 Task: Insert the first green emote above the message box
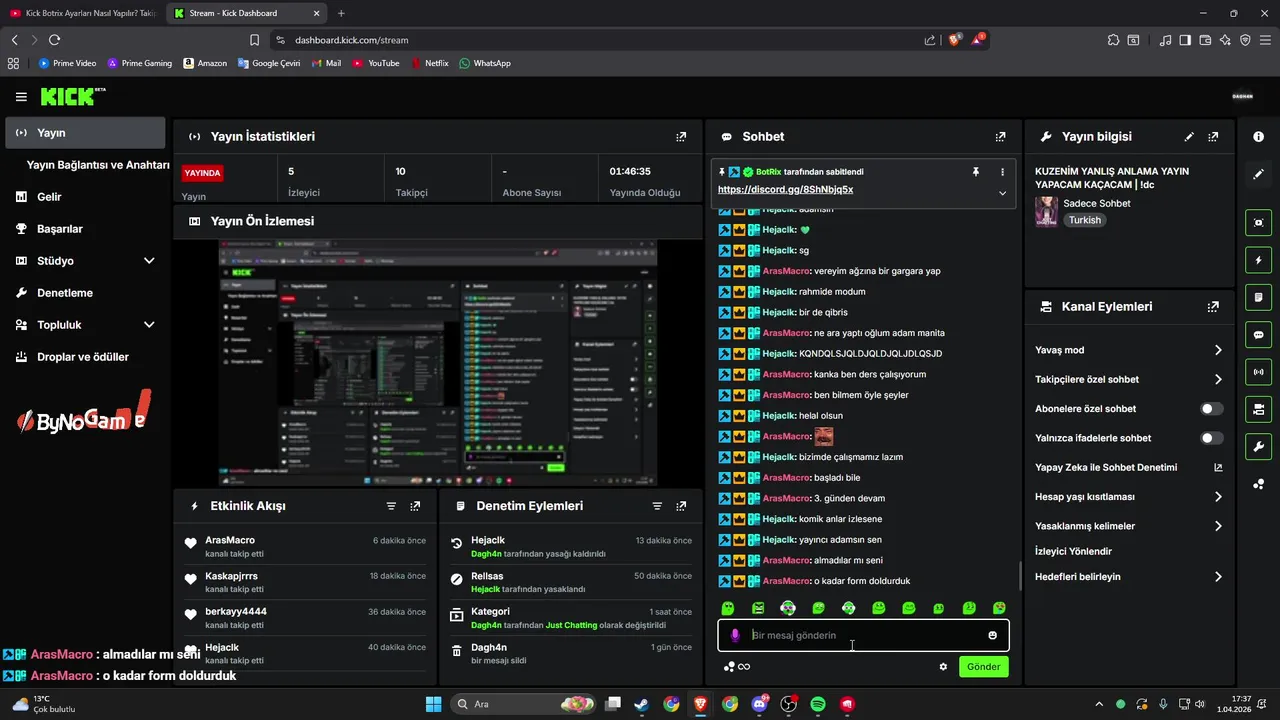tap(728, 608)
